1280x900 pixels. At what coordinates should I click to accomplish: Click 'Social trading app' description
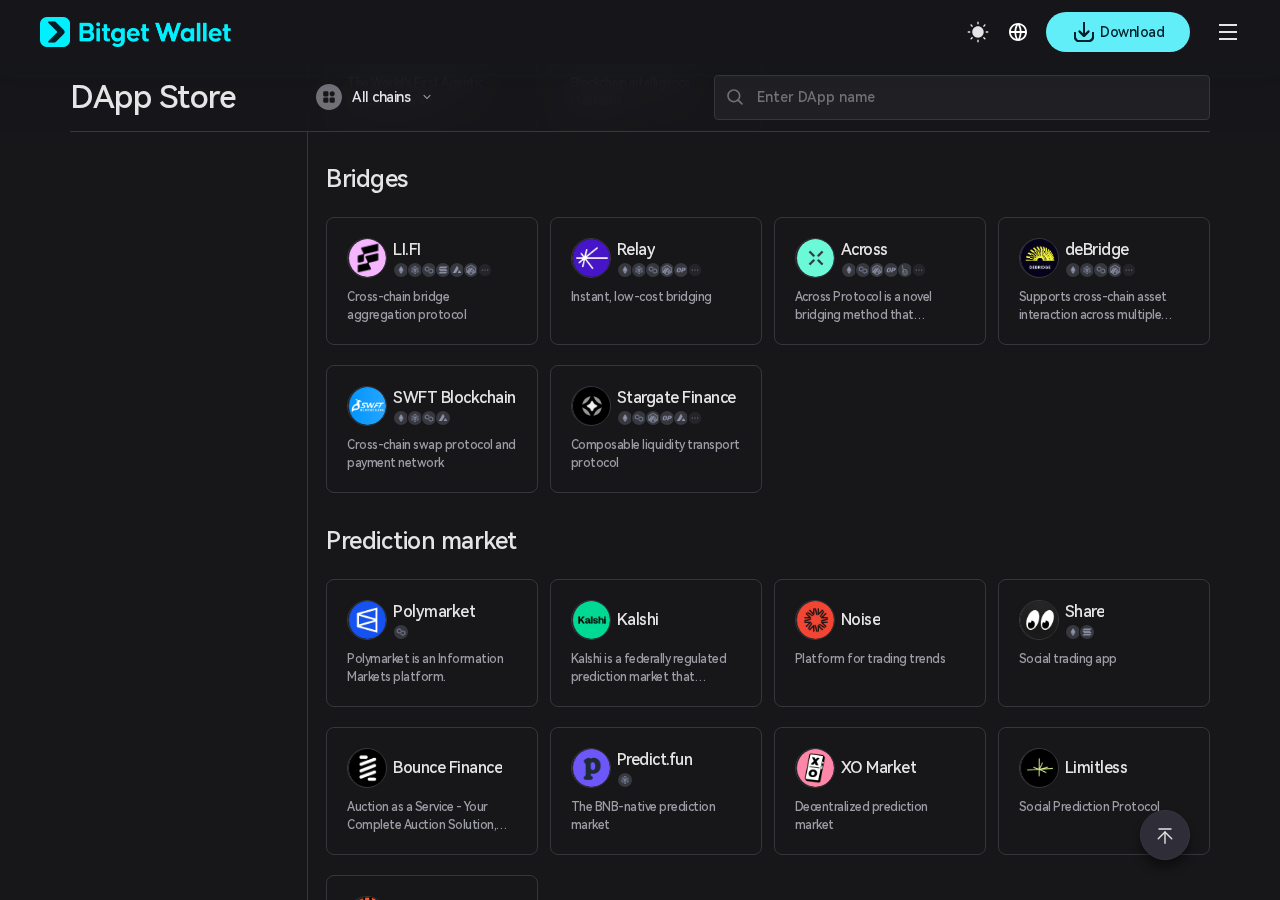(1067, 658)
